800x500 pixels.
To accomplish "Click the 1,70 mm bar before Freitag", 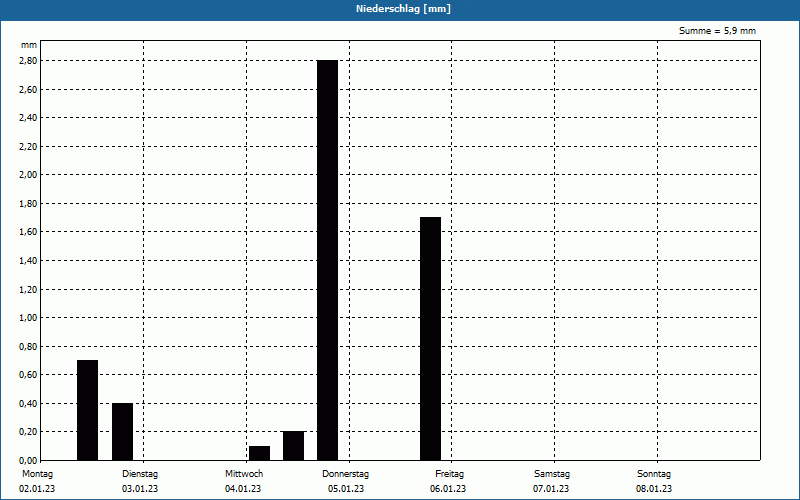I will tap(430, 339).
